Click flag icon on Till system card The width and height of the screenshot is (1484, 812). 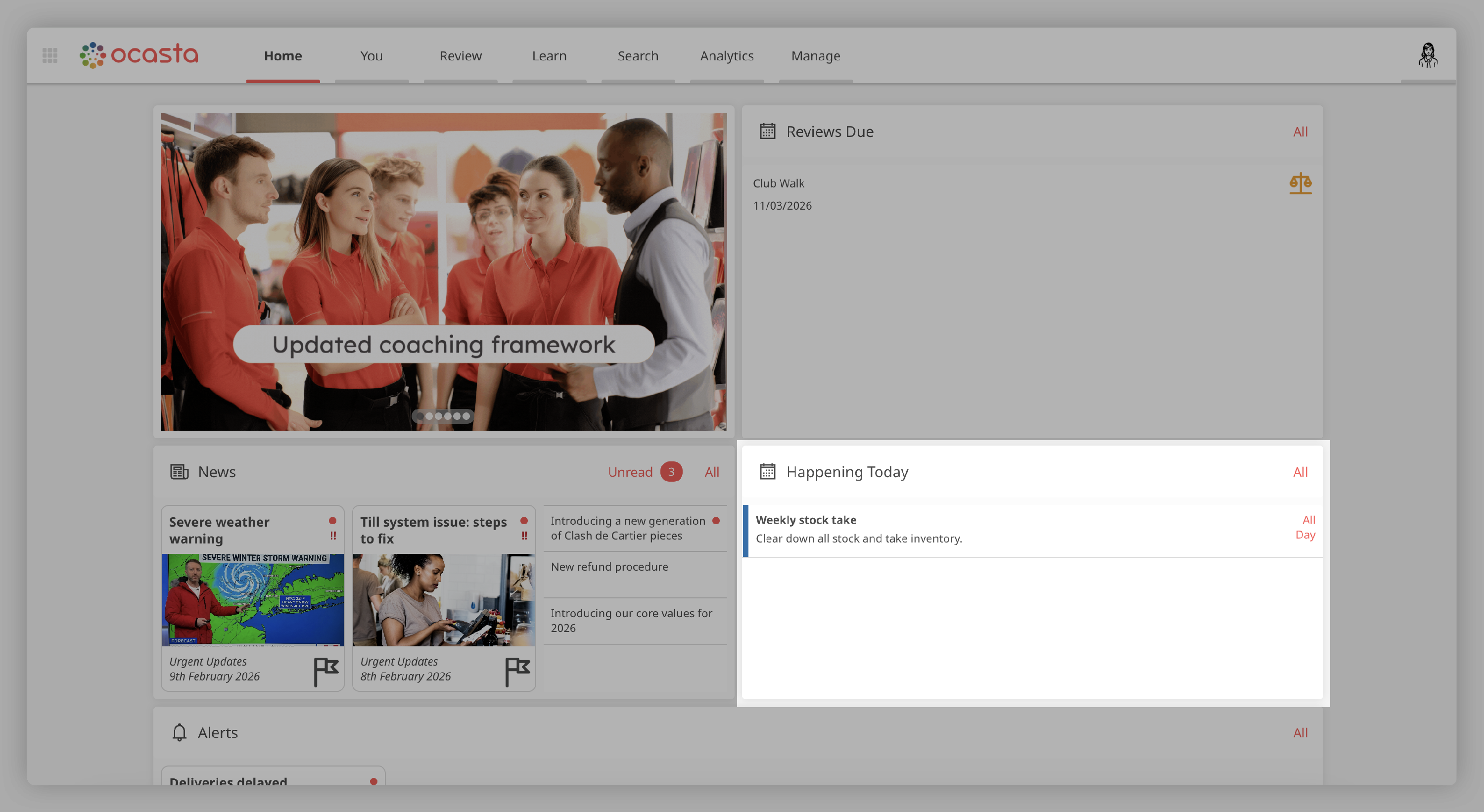[517, 671]
